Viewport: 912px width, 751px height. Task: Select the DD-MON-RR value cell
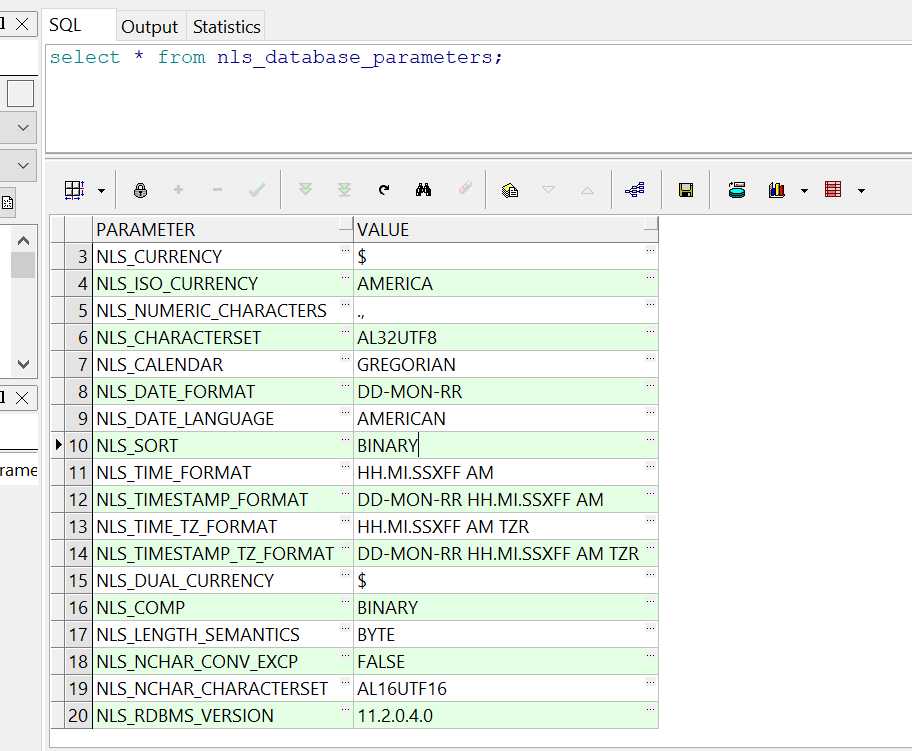tap(505, 391)
